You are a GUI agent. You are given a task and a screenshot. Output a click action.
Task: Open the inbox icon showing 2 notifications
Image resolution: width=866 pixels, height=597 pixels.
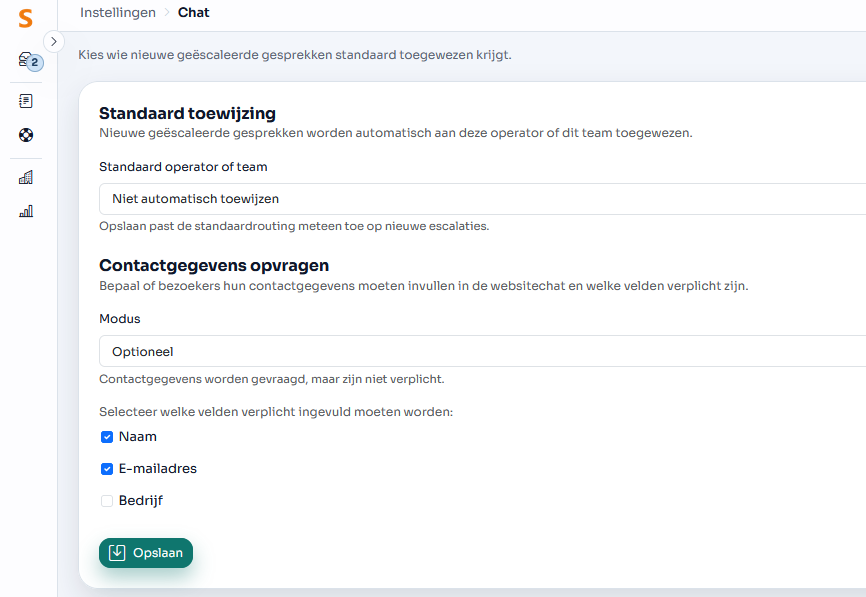pos(27,62)
